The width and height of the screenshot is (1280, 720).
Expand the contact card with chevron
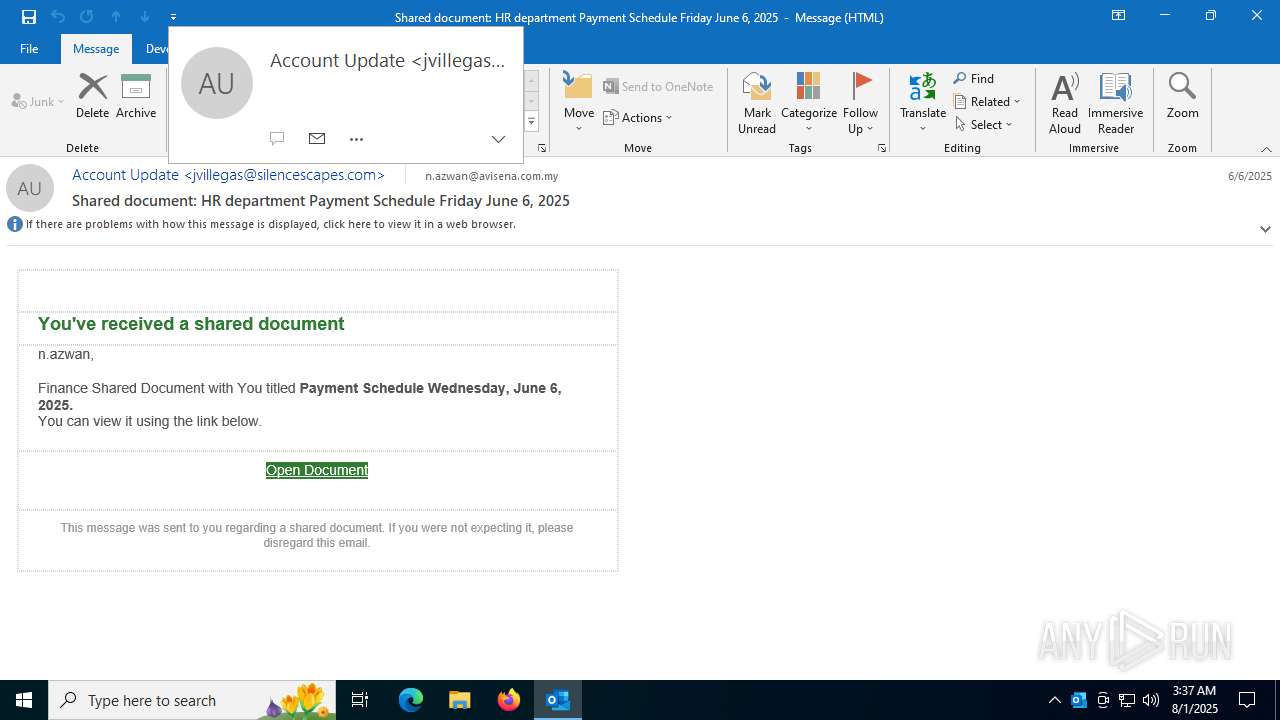click(x=498, y=139)
